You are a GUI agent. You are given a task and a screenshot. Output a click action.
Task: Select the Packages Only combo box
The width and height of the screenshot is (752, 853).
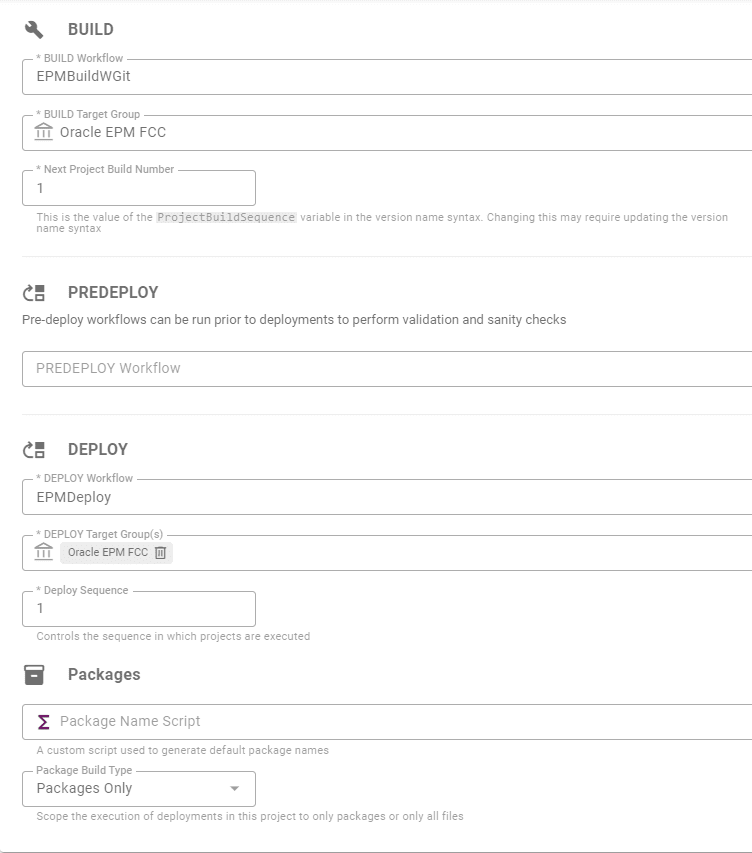point(139,789)
